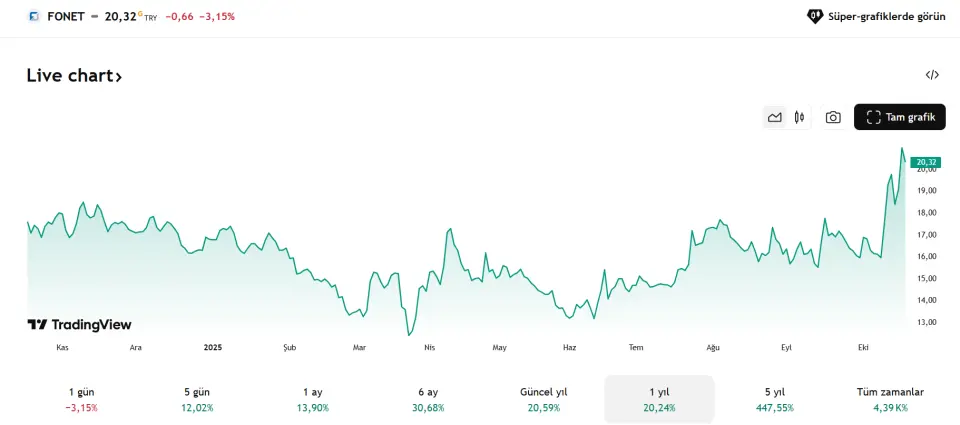Viewport: 960px width, 425px height.
Task: Show Tüm zamanlar range
Action: [x=890, y=399]
